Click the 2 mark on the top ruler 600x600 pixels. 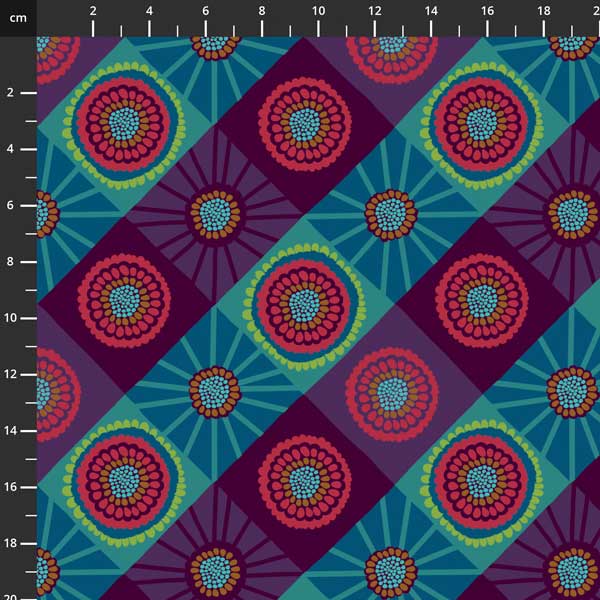[93, 11]
